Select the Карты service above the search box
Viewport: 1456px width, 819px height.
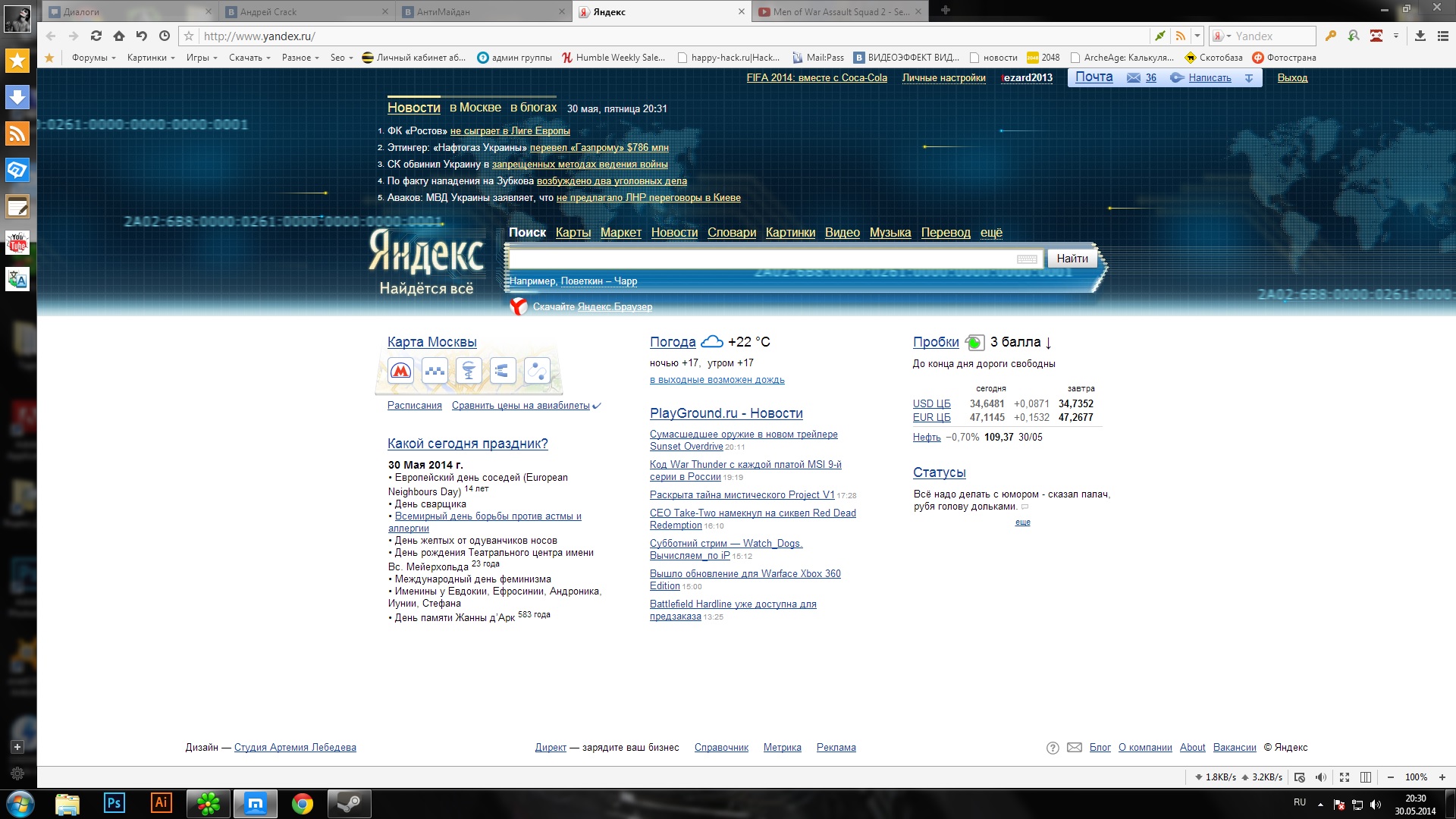tap(573, 233)
